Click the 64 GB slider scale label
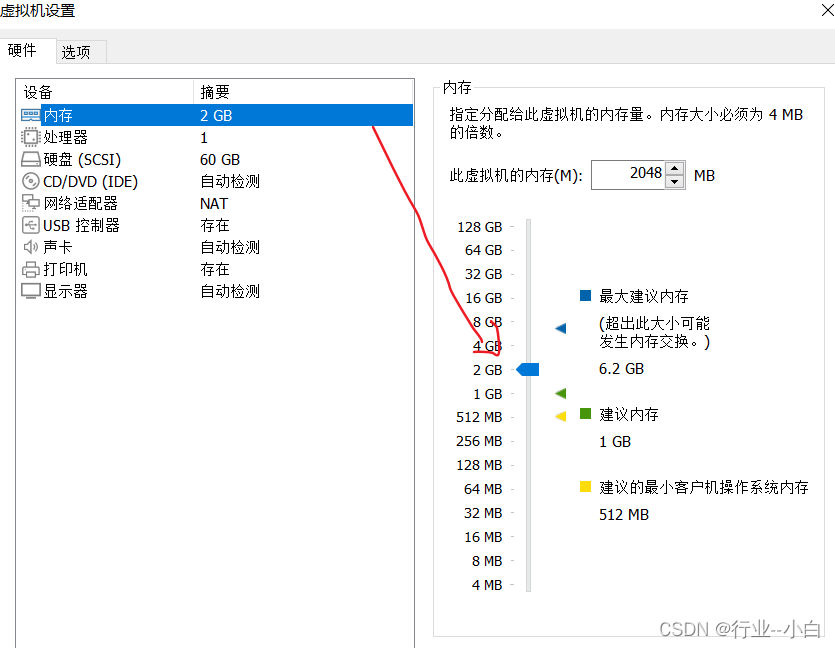 (483, 250)
